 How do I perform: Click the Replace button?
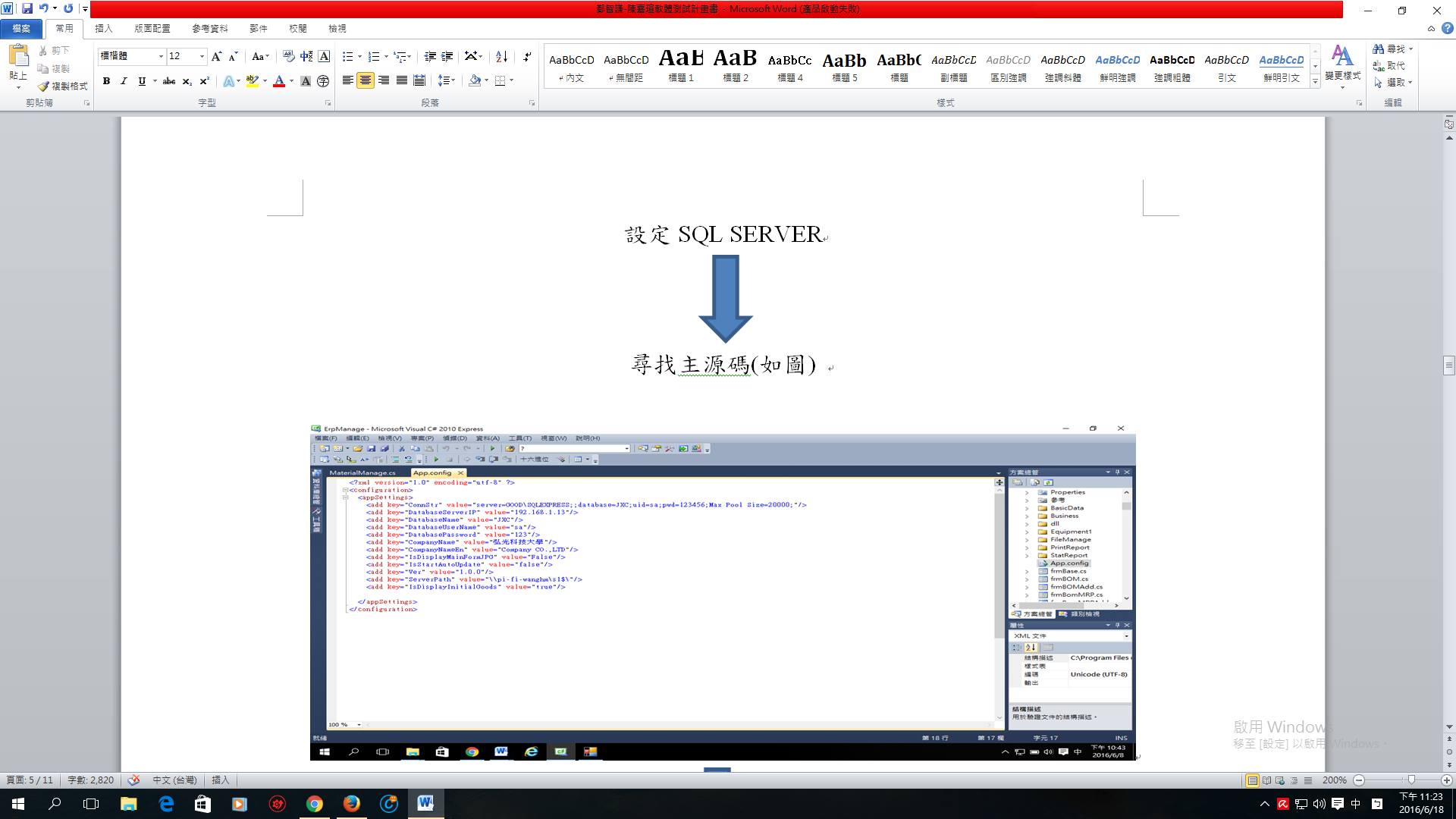tap(1389, 66)
